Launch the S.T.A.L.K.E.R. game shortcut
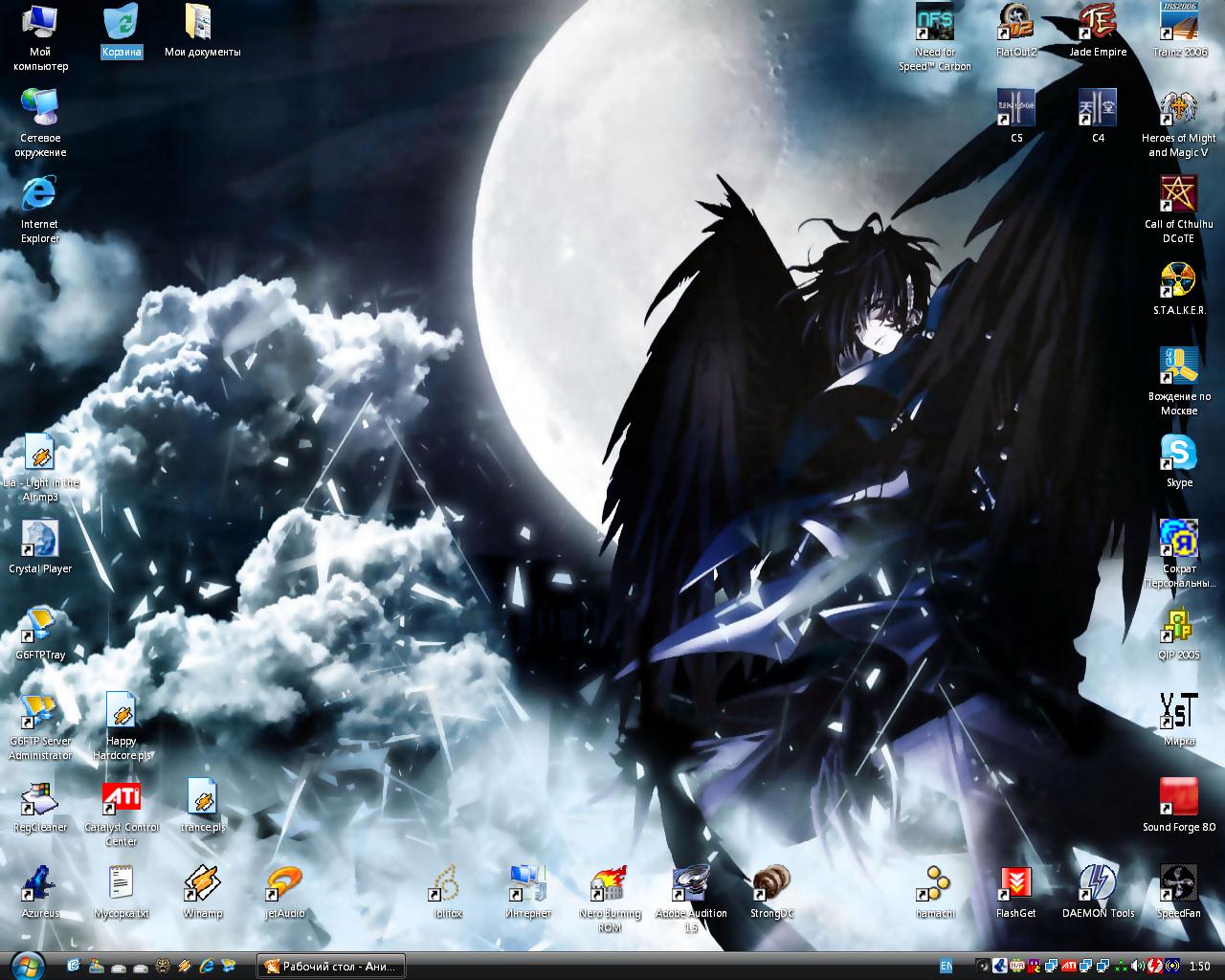The width and height of the screenshot is (1225, 980). [1179, 290]
